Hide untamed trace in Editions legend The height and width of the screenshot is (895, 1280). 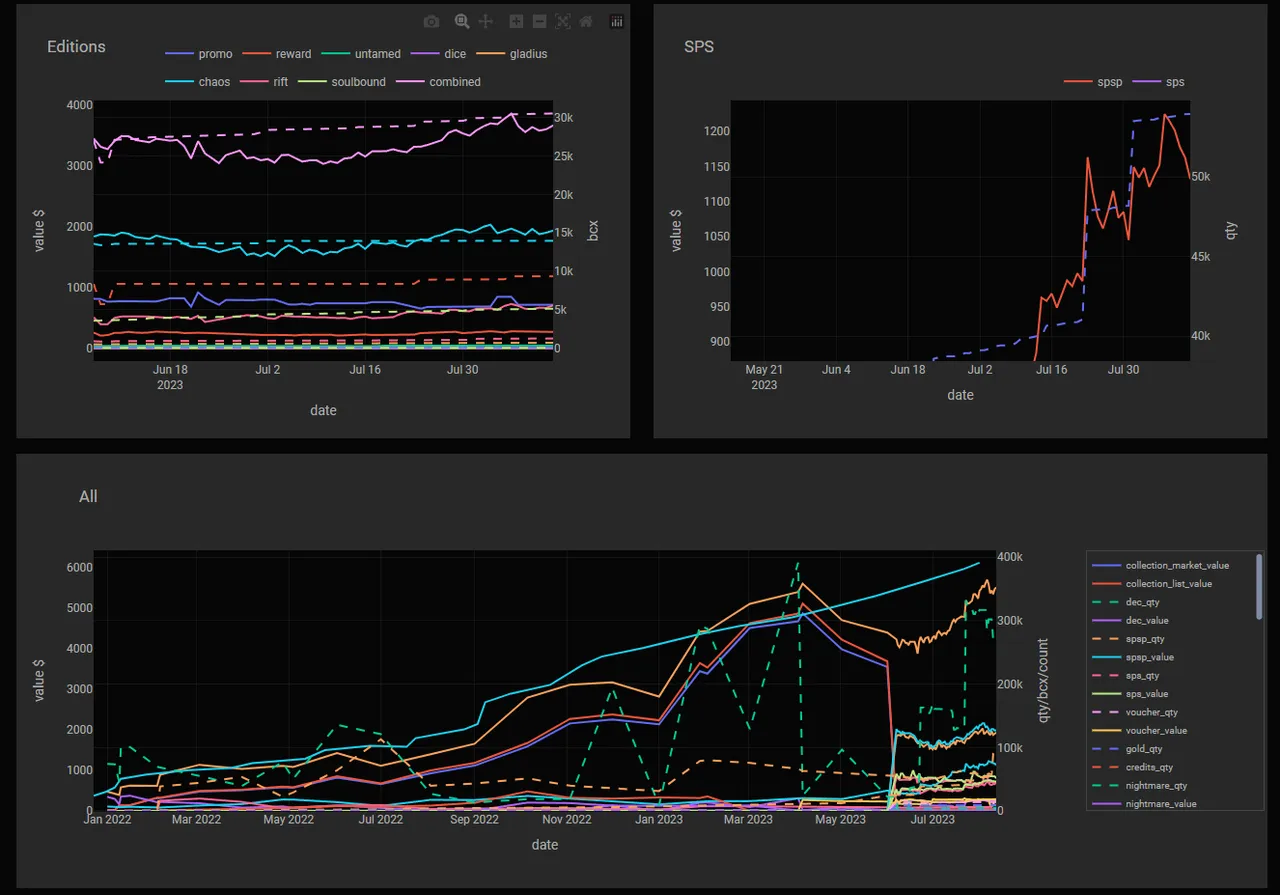361,54
